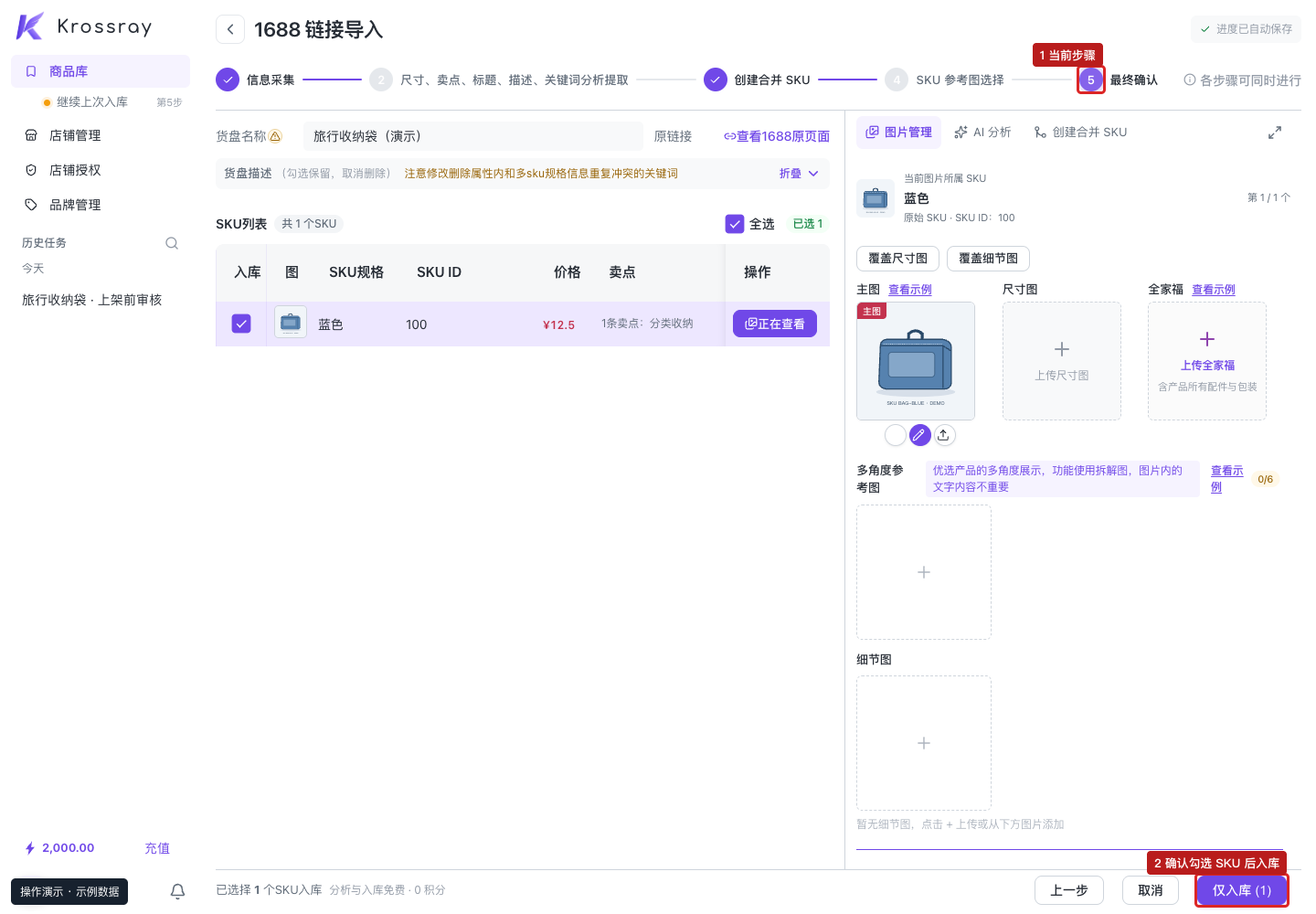Go back using the arrow beside 1688 链接导入

pos(230,29)
